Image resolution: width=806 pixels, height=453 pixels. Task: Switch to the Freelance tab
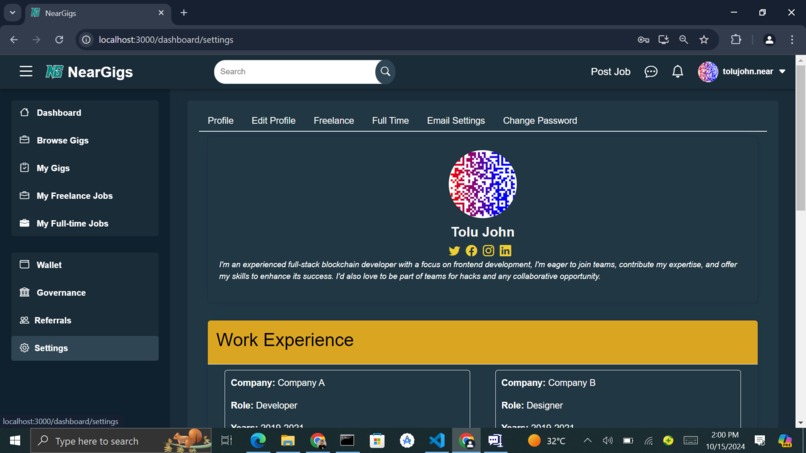[334, 120]
